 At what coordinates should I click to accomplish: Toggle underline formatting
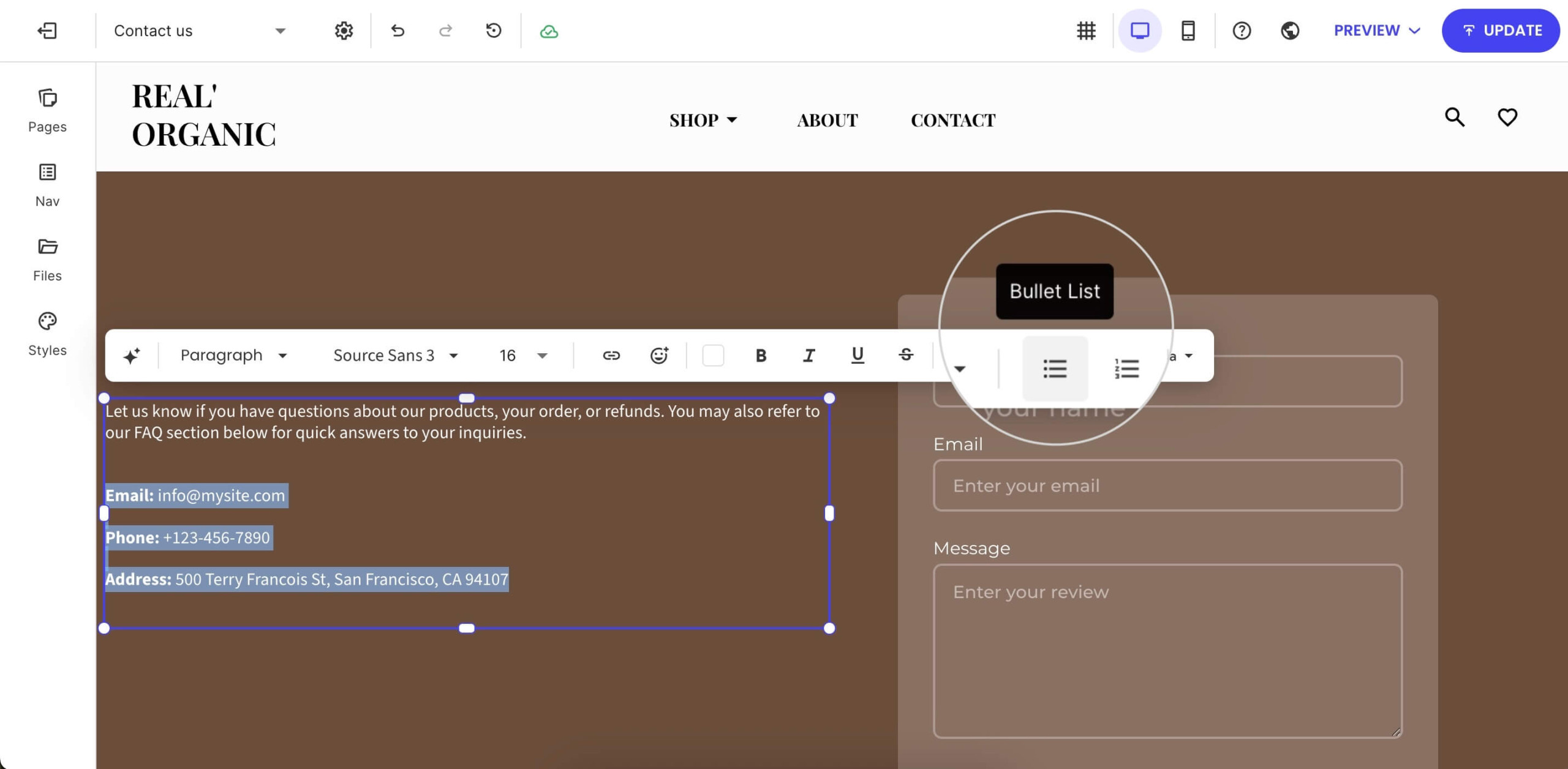click(858, 356)
